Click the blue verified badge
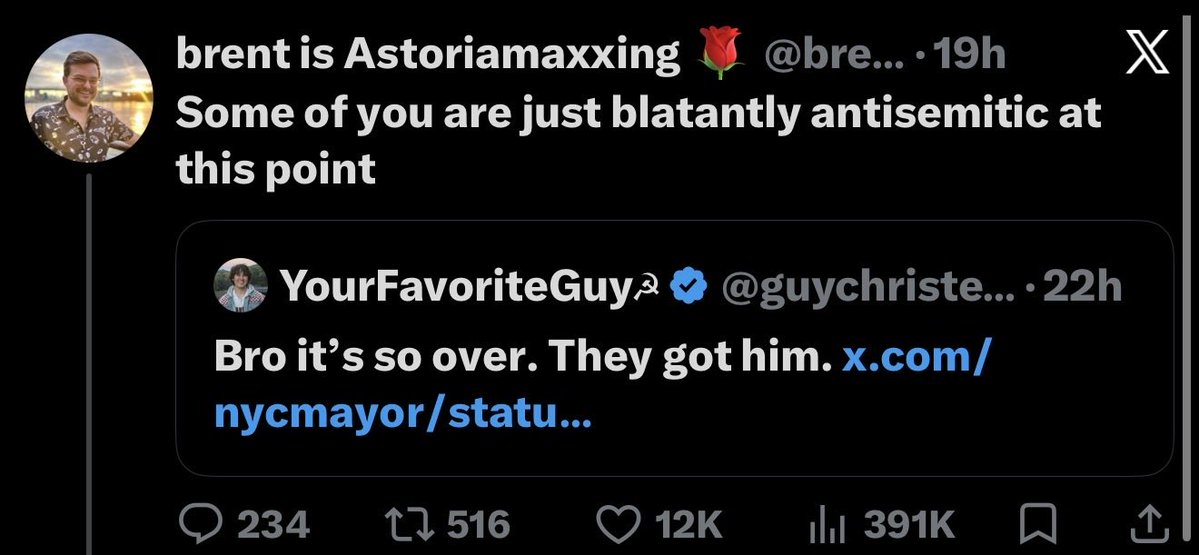The image size is (1199, 555). 688,286
